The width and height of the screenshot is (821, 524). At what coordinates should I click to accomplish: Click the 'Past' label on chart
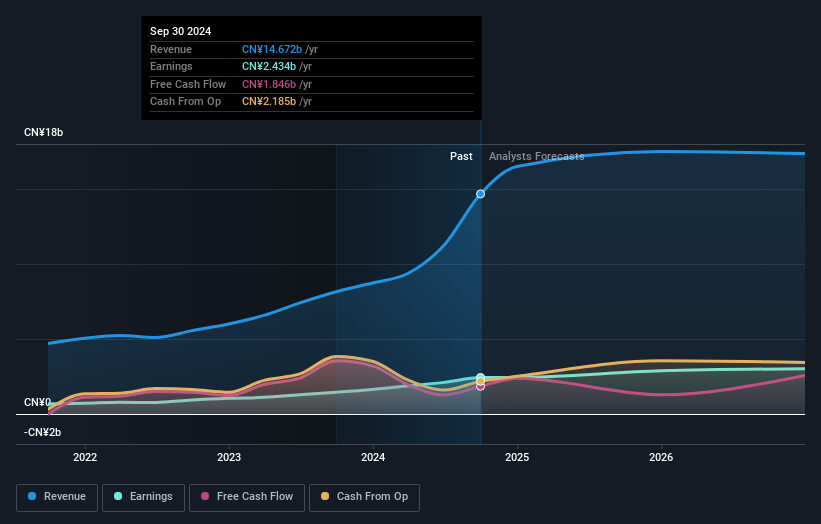(461, 156)
